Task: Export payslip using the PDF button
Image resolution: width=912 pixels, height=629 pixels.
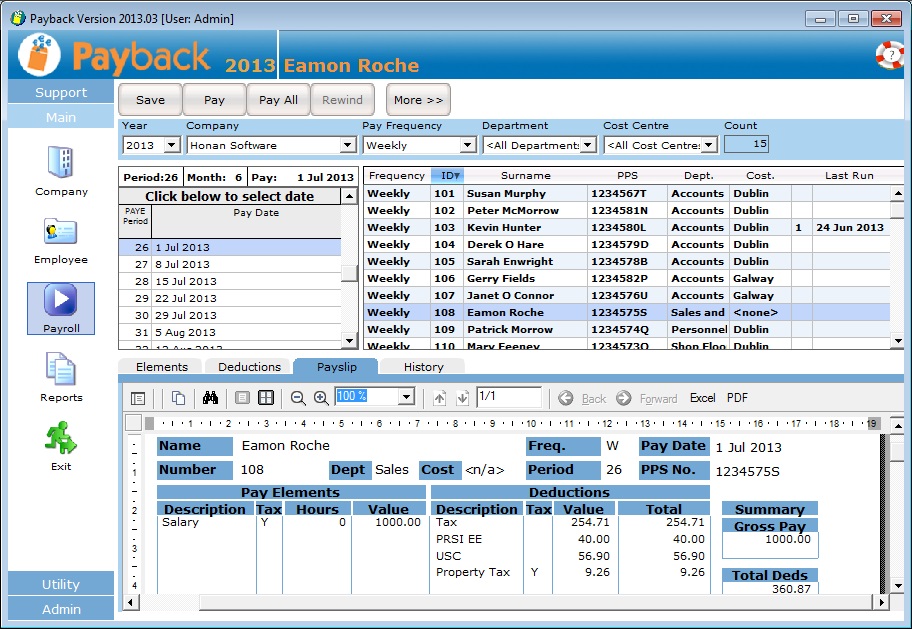Action: tap(737, 398)
